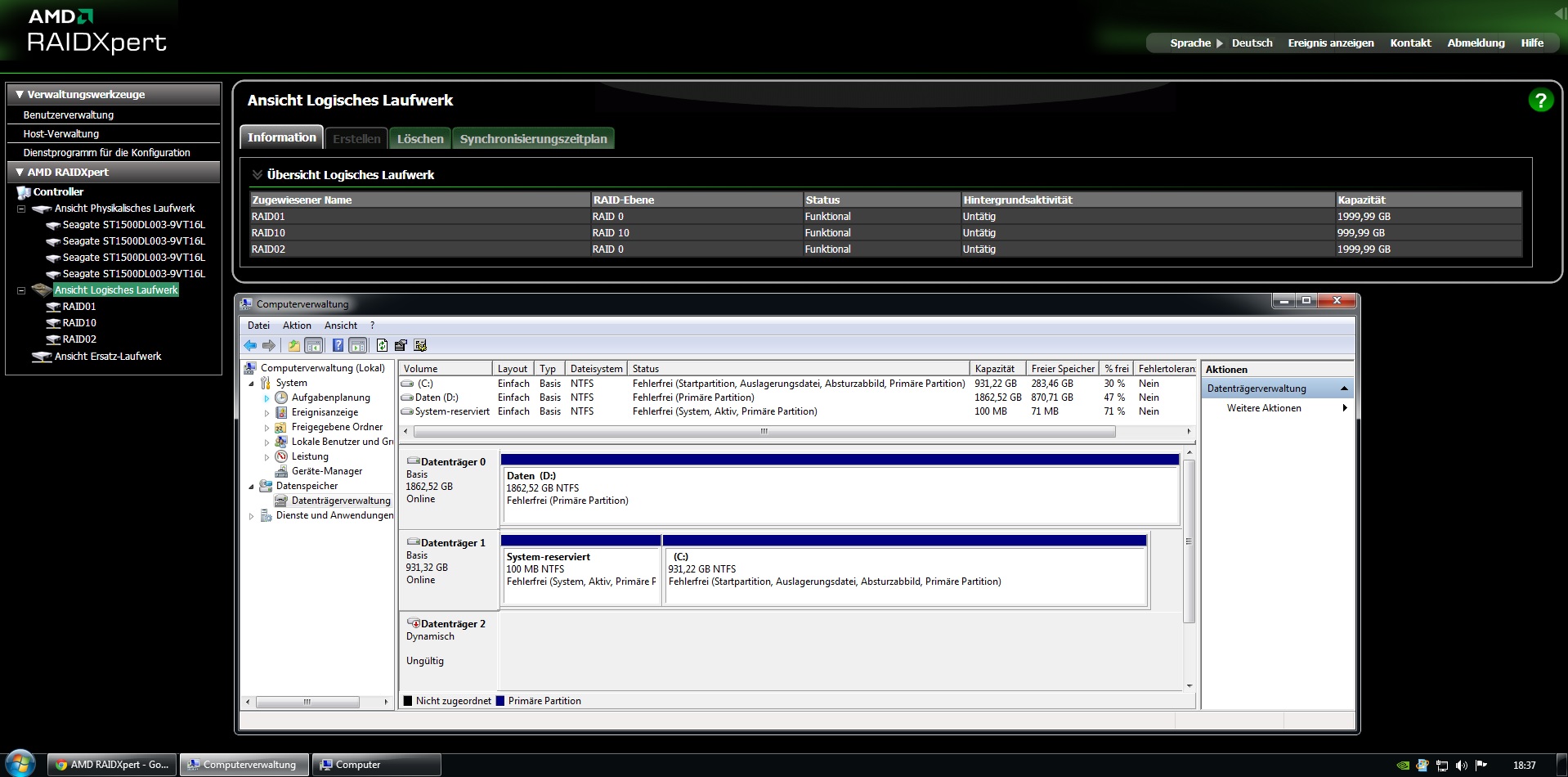1568x777 pixels.
Task: Collapse the System node in Computerverwaltung
Action: click(x=251, y=383)
